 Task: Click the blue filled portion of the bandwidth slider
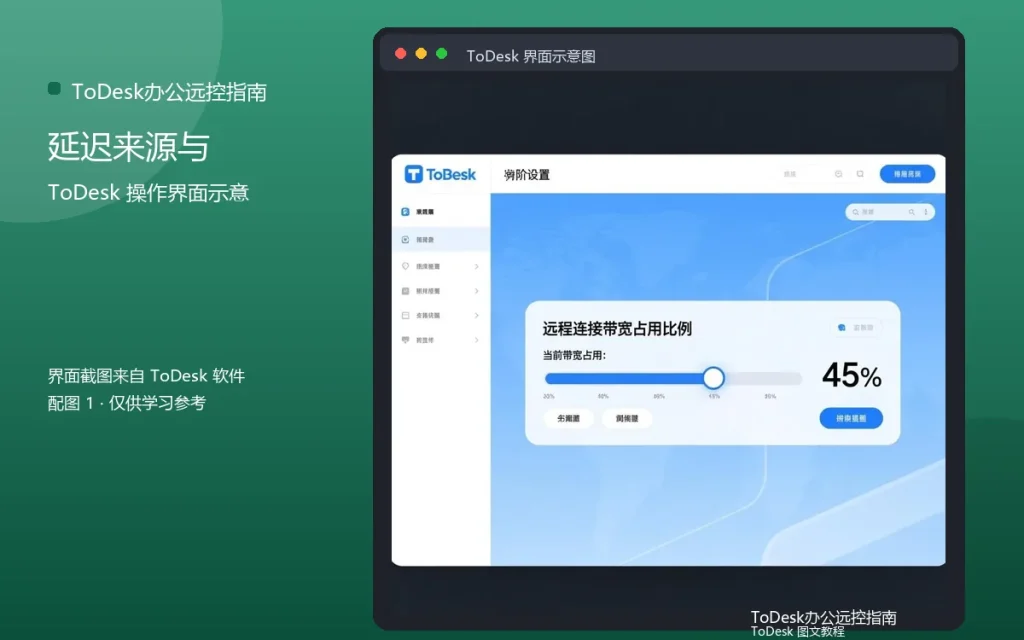pos(624,378)
